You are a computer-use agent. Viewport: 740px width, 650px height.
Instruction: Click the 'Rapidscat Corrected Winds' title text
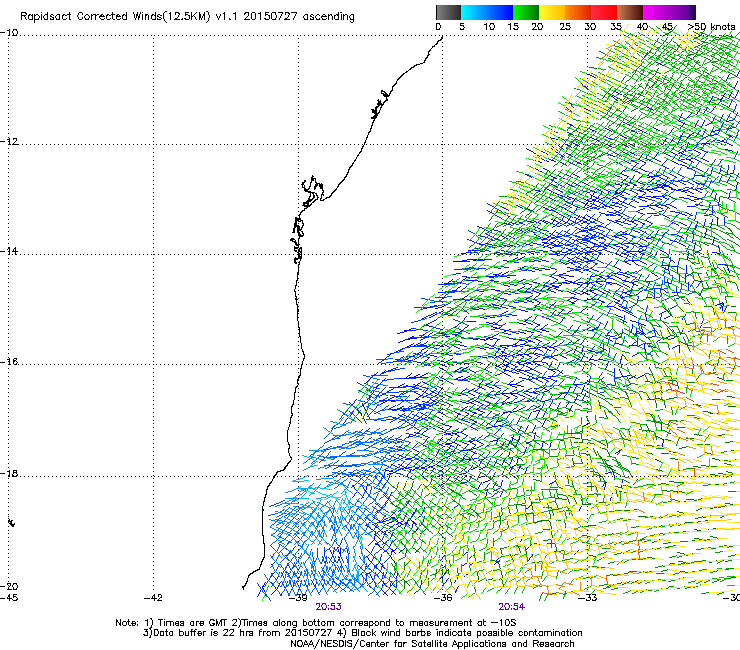[x=91, y=17]
